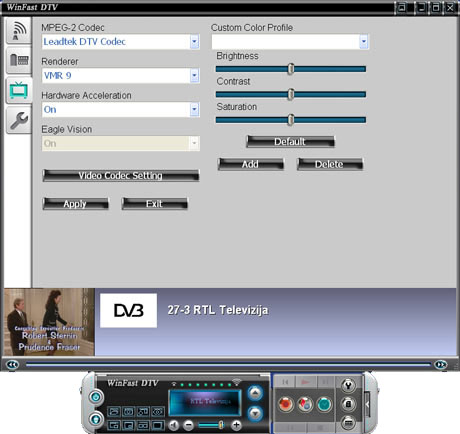The height and width of the screenshot is (434, 460).
Task: Open the recording device settings tab
Action: pyautogui.click(x=19, y=60)
